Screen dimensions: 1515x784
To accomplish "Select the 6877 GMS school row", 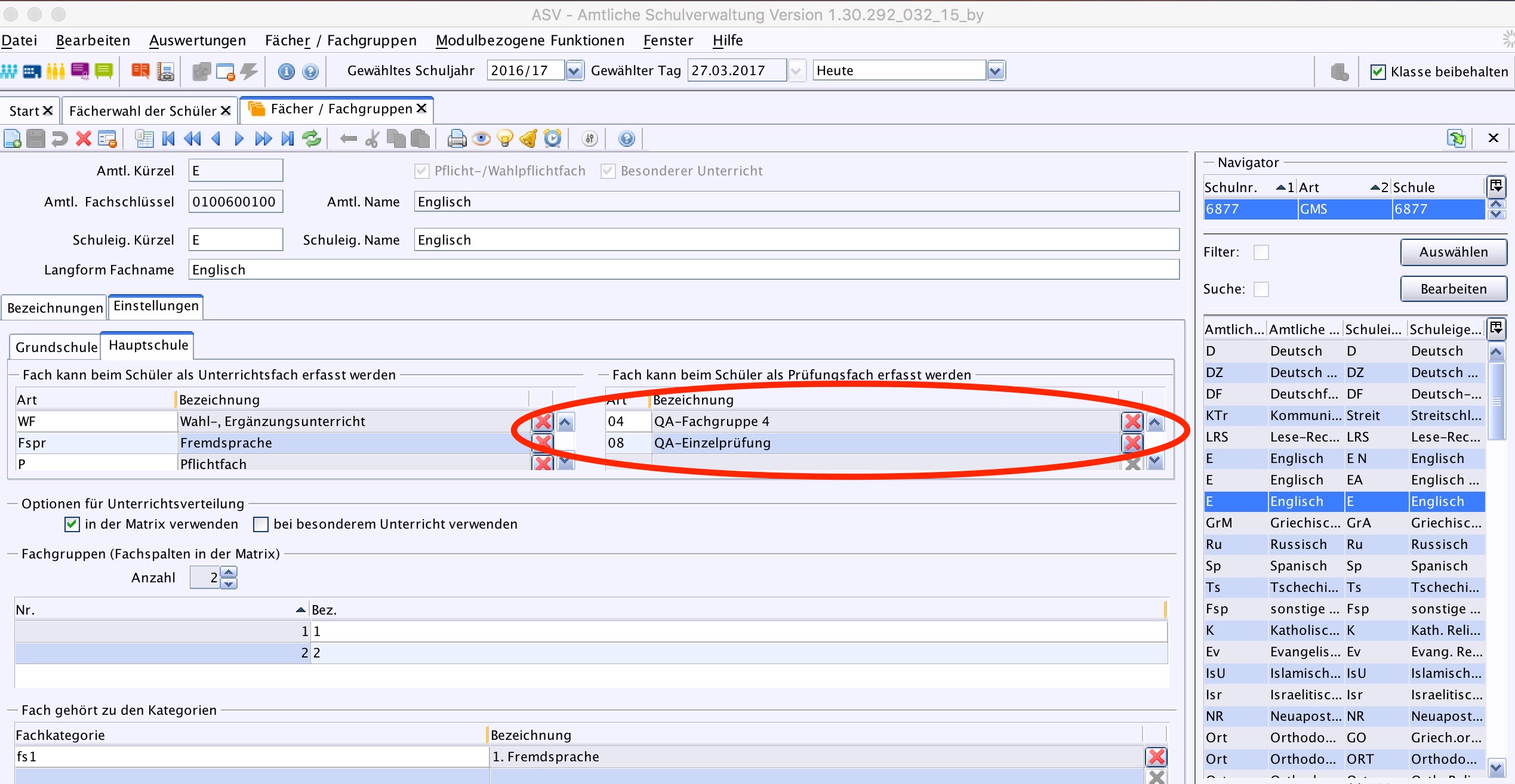I will coord(1344,209).
